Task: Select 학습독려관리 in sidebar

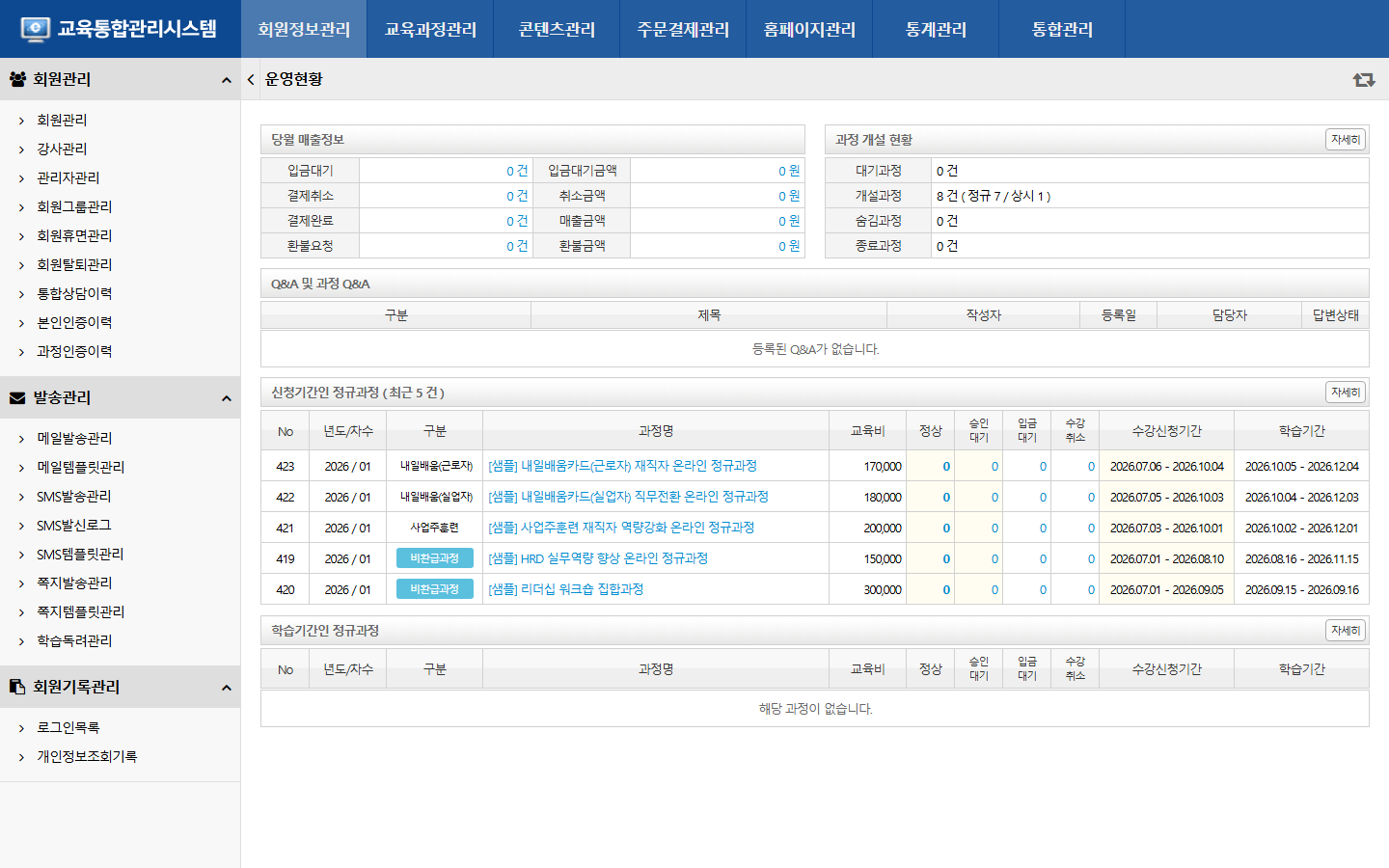Action: [x=74, y=640]
